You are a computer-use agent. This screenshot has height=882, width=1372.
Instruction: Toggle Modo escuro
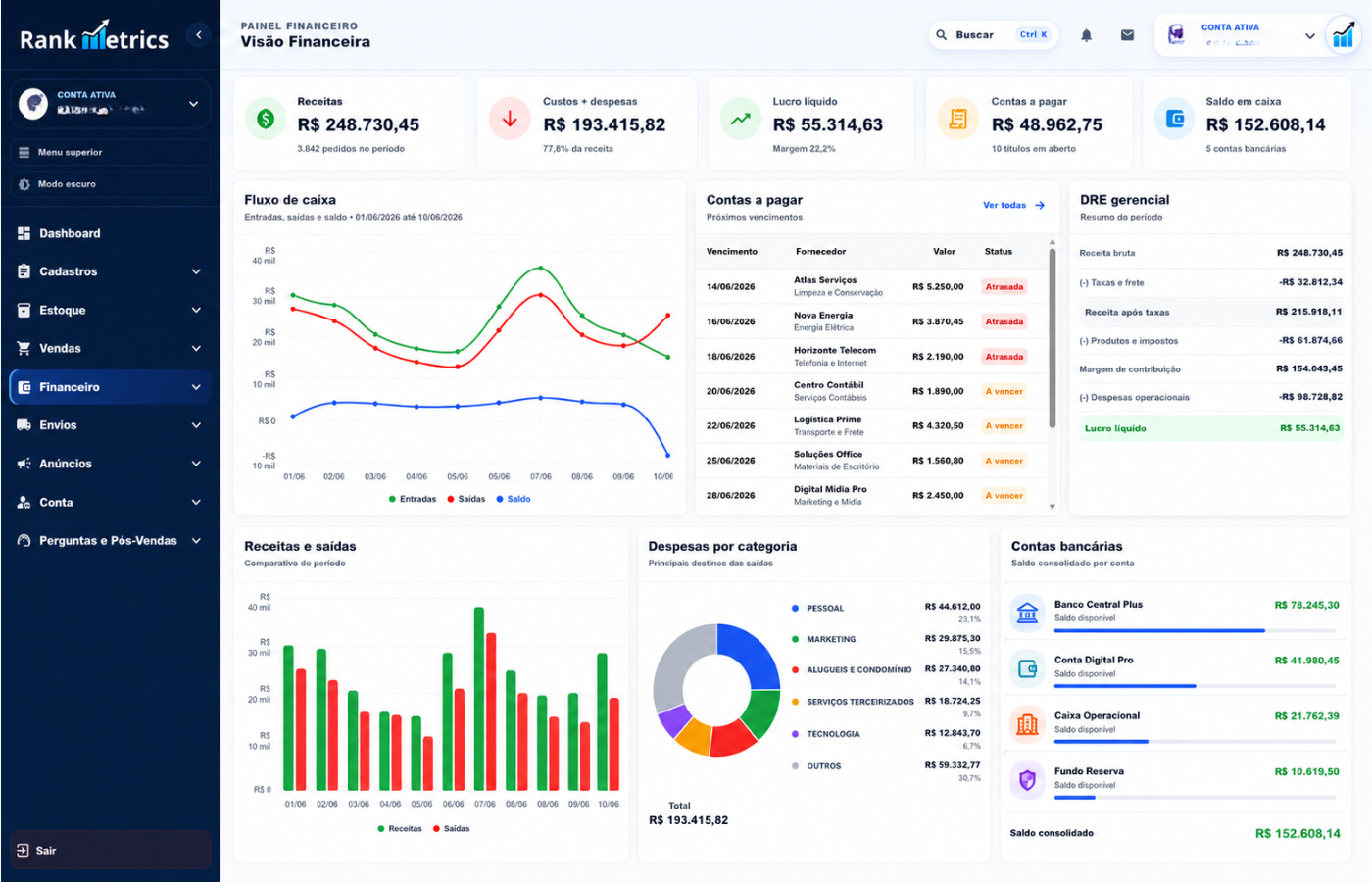tap(111, 184)
